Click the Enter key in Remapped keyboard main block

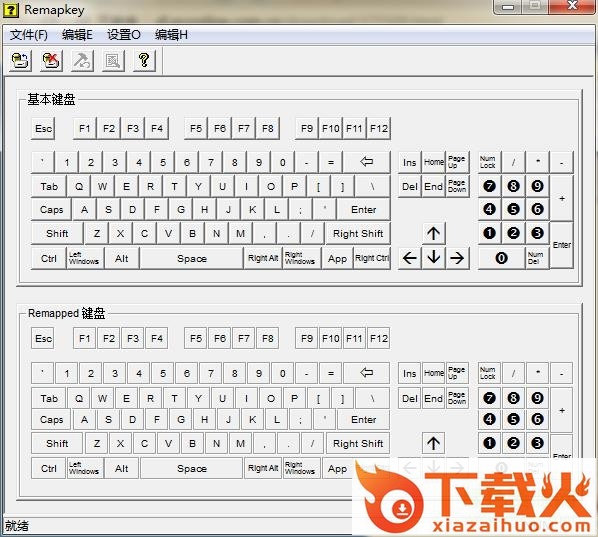point(363,420)
